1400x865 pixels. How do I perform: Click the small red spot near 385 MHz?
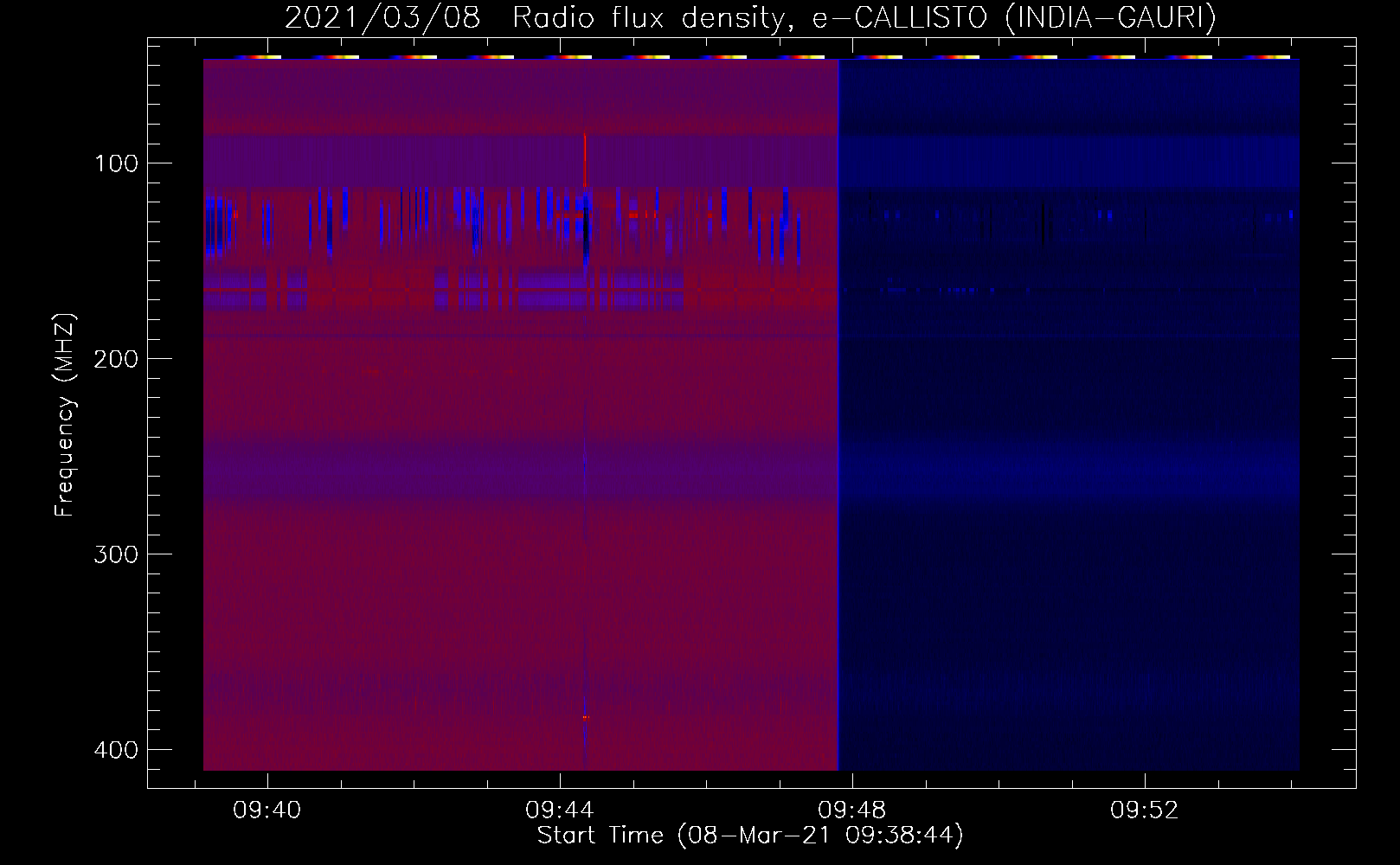pyautogui.click(x=586, y=717)
